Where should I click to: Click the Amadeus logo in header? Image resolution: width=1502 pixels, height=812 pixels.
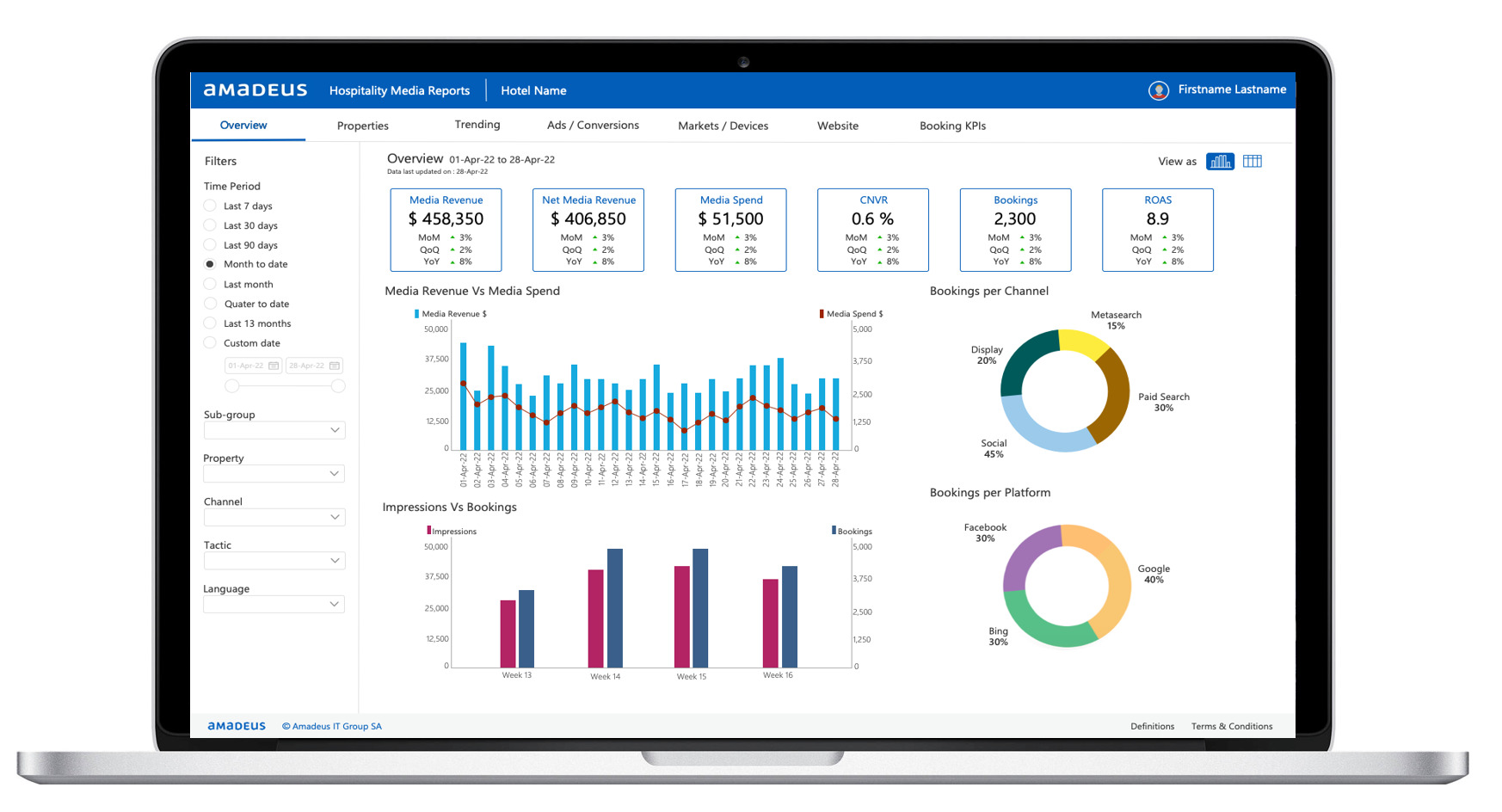pyautogui.click(x=255, y=89)
